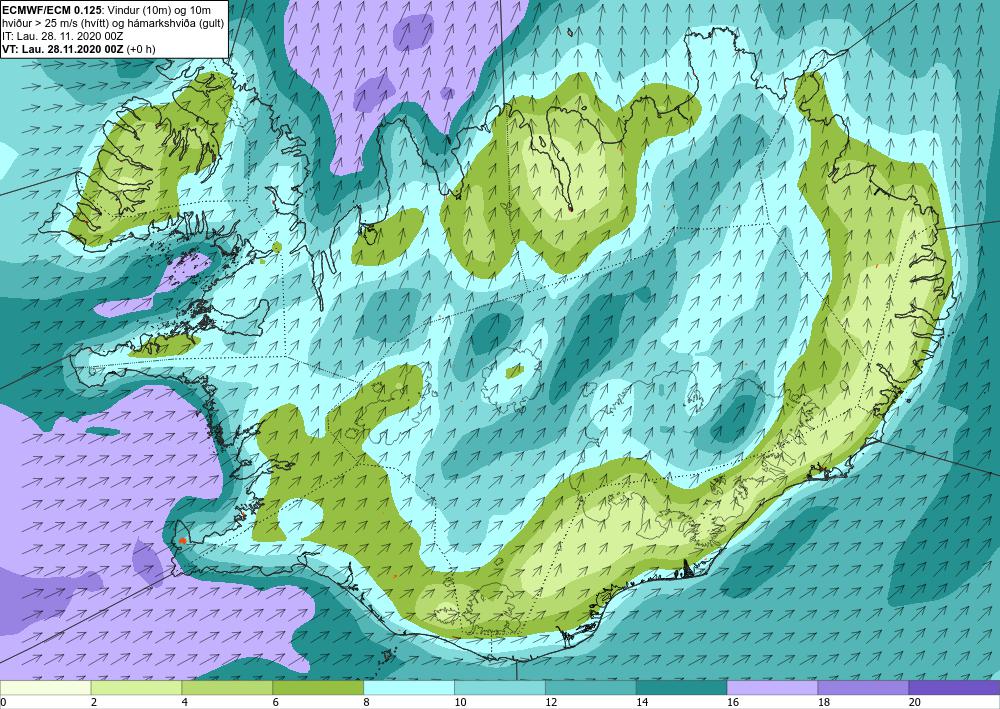Viewport: 1000px width, 709px height.
Task: Click the legend scale label "8"
Action: [x=367, y=702]
